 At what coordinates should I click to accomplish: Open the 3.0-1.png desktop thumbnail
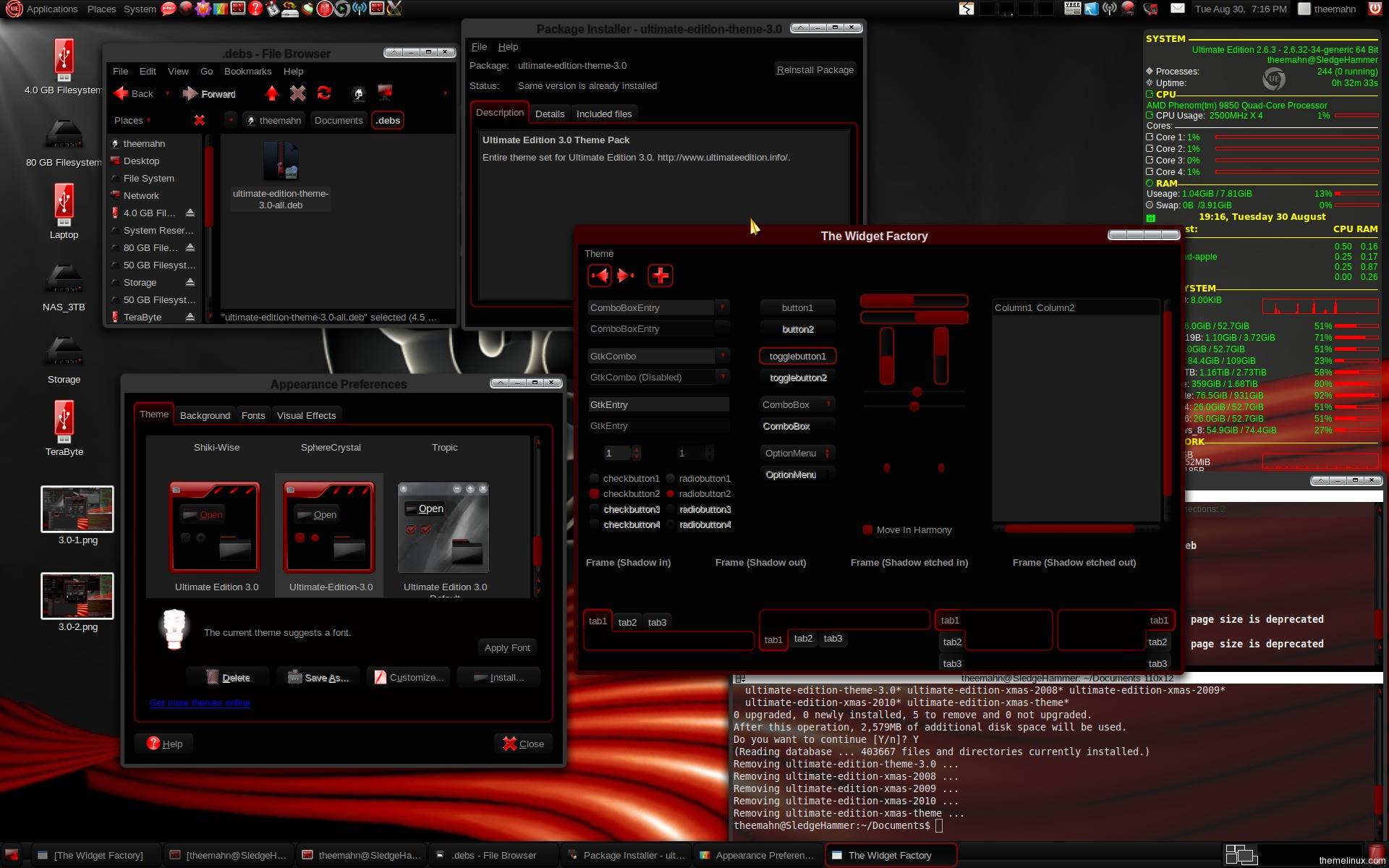[x=77, y=509]
